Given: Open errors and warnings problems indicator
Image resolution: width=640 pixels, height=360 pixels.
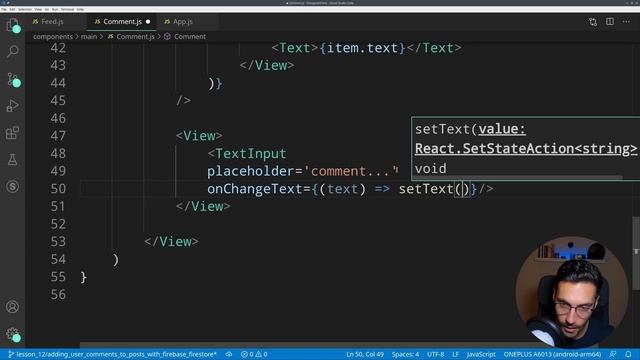Looking at the screenshot, I should tap(254, 354).
